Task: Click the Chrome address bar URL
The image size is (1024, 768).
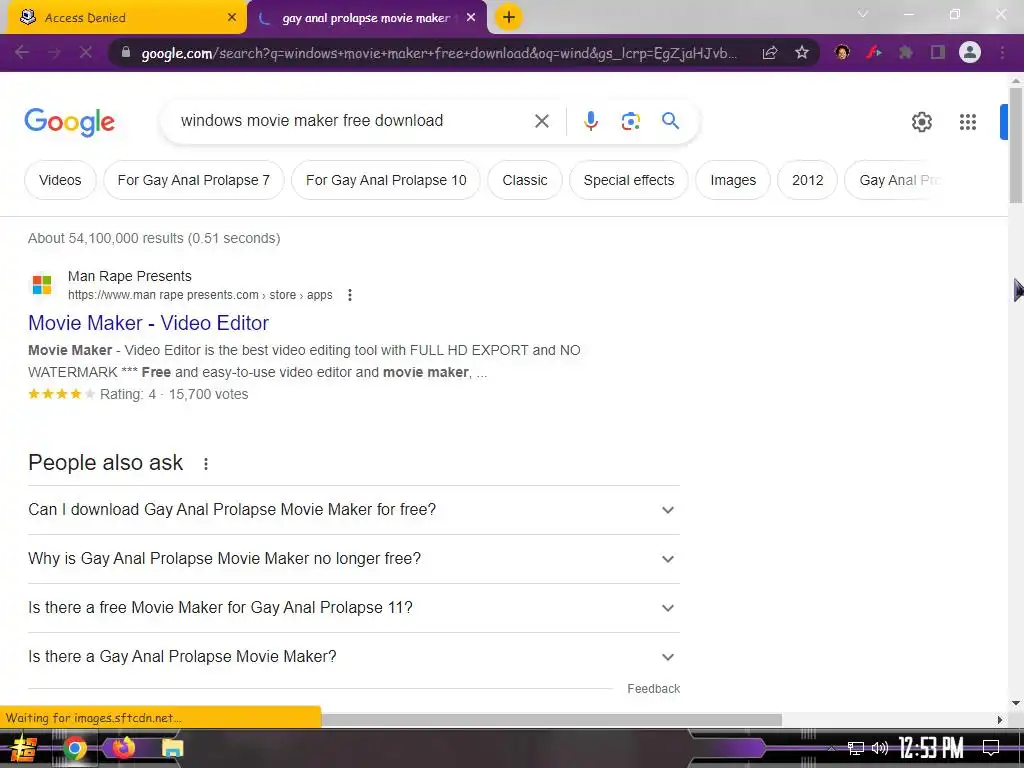Action: click(439, 53)
